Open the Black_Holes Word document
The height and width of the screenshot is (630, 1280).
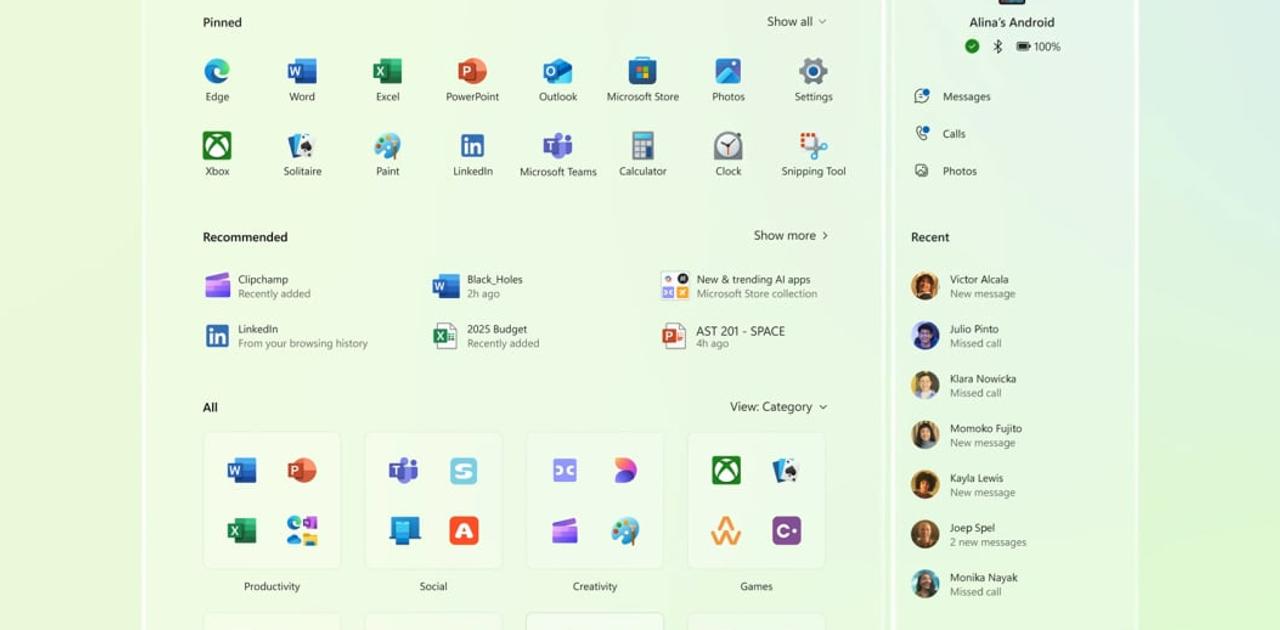[x=478, y=286]
